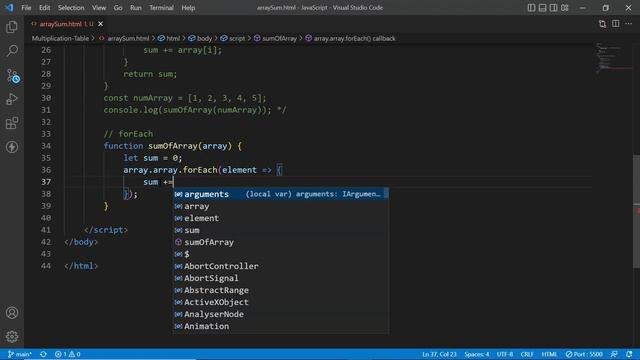Click the open changes icon in editor toolbar

pyautogui.click(x=602, y=24)
